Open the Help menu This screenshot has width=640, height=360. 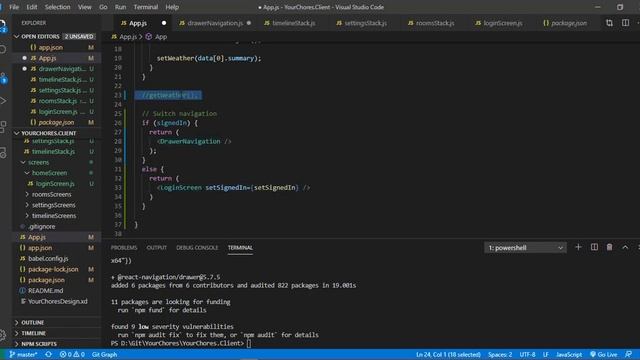point(172,7)
